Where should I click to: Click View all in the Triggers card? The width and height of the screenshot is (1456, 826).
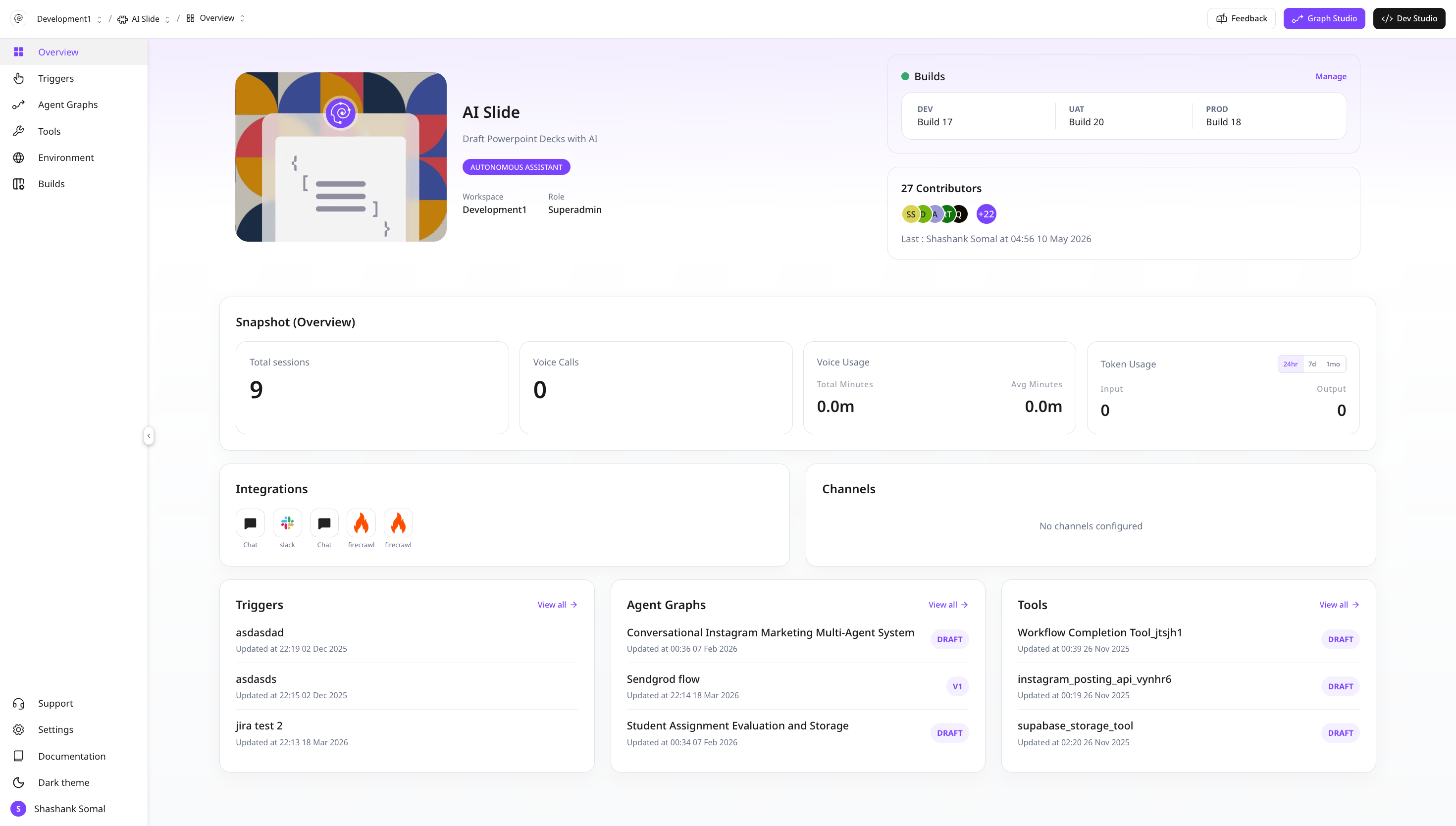pos(557,605)
